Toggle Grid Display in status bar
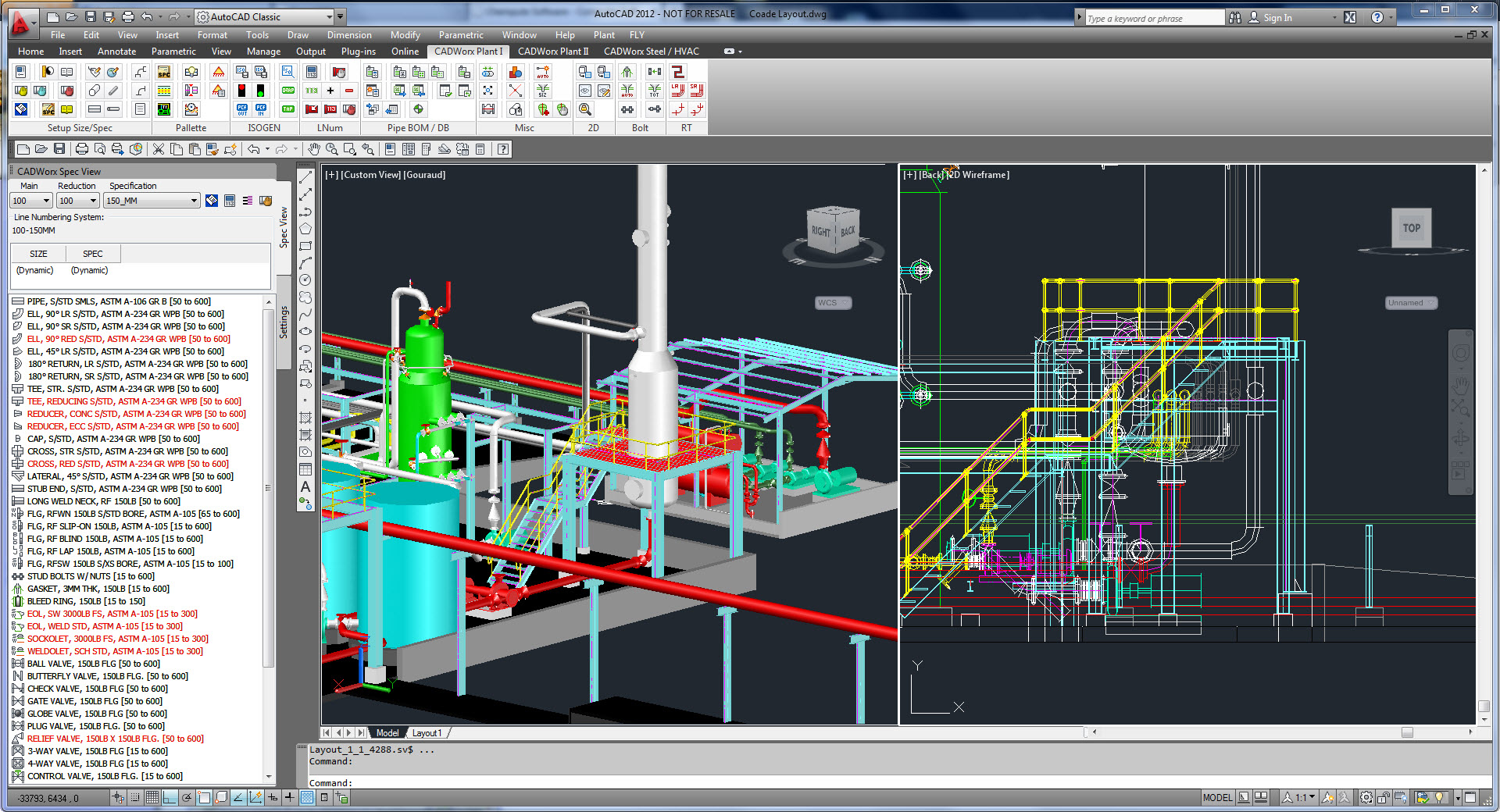The width and height of the screenshot is (1500, 812). (152, 797)
